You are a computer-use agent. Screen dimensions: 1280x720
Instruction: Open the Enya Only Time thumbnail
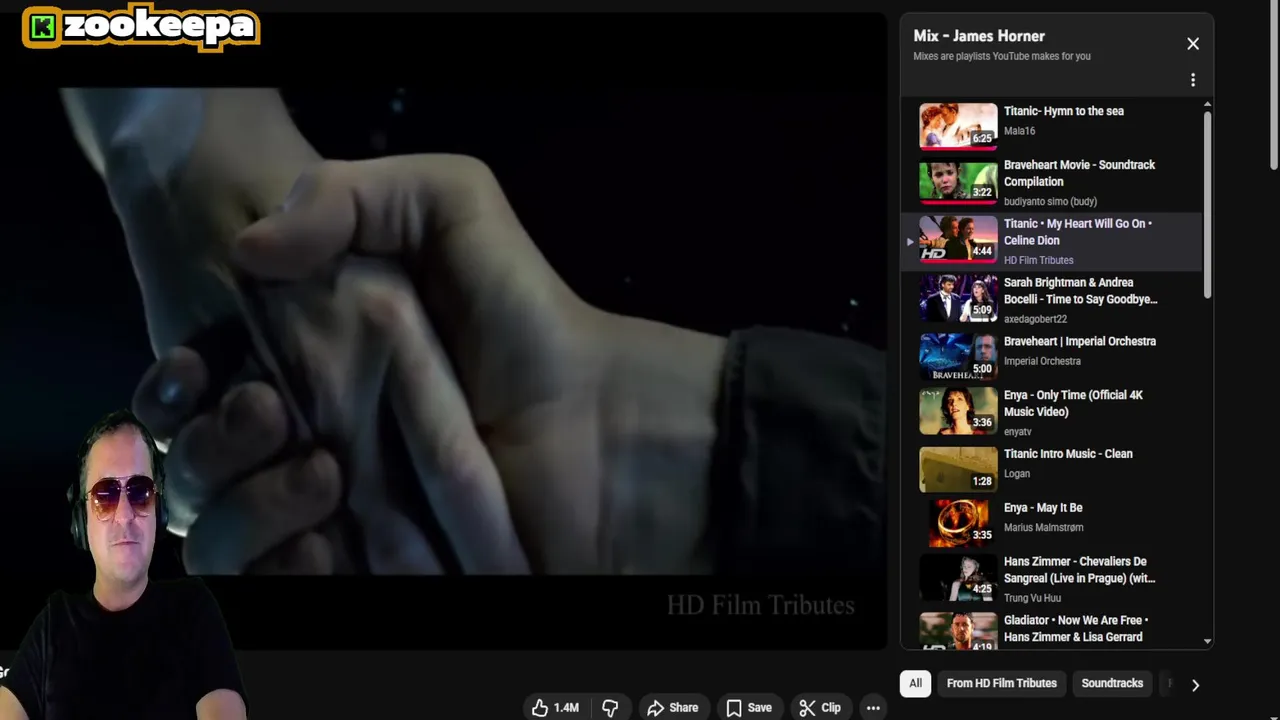[x=958, y=411]
